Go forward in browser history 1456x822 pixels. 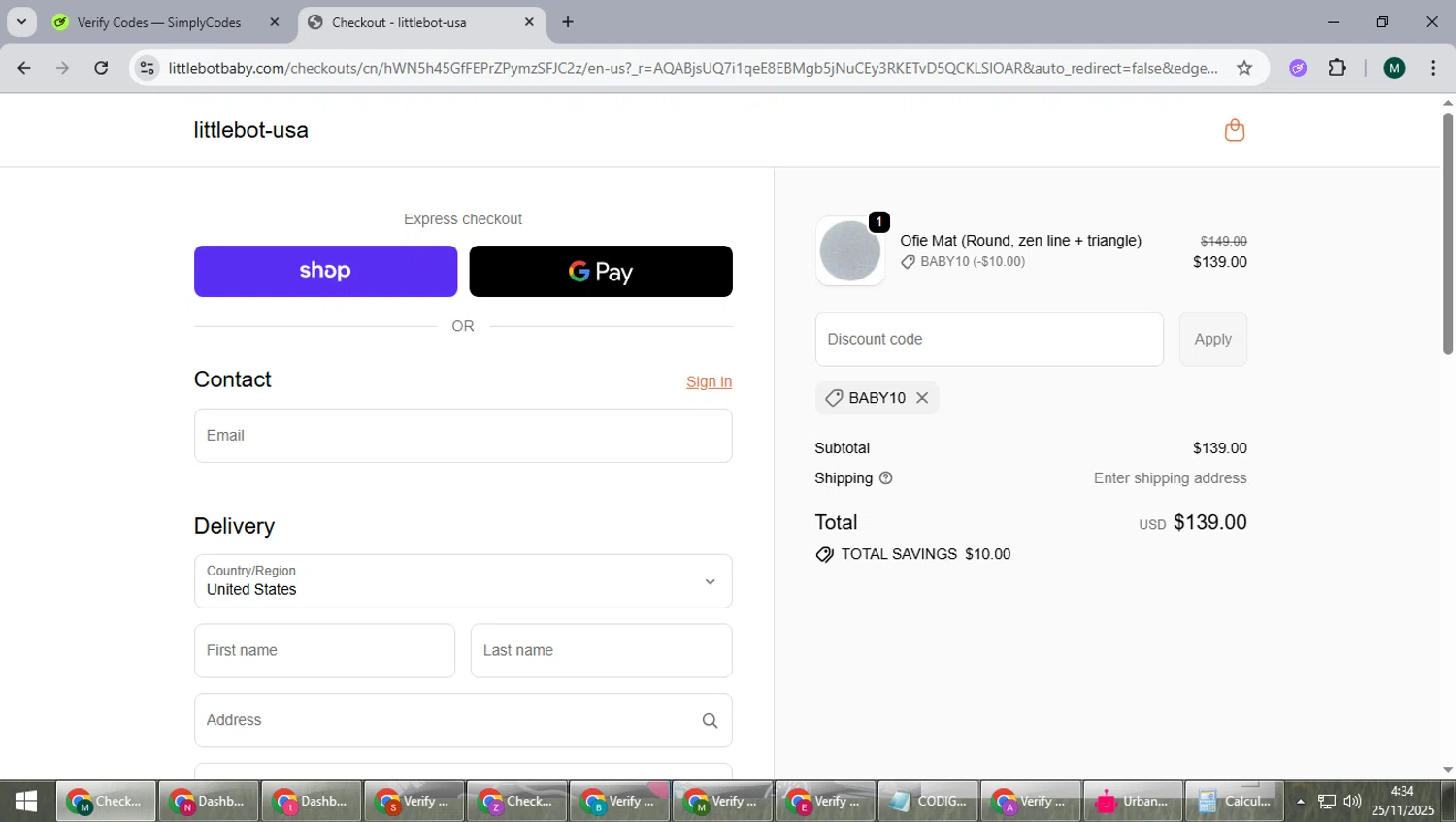62,68
